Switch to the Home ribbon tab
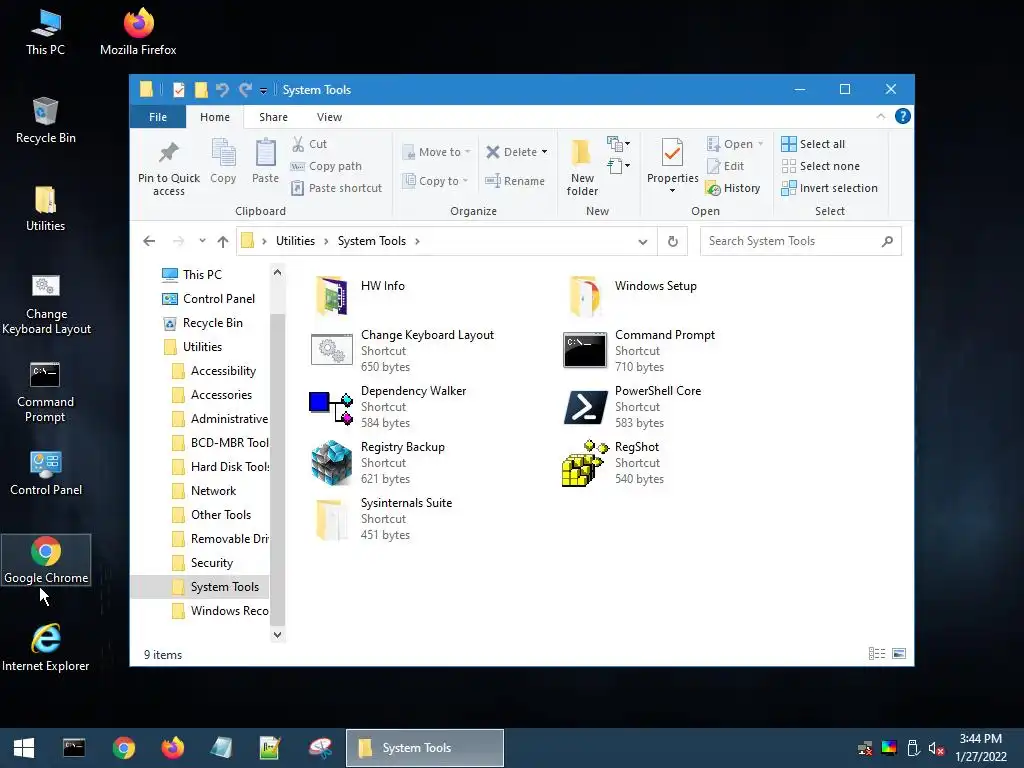Image resolution: width=1024 pixels, height=768 pixels. click(215, 117)
